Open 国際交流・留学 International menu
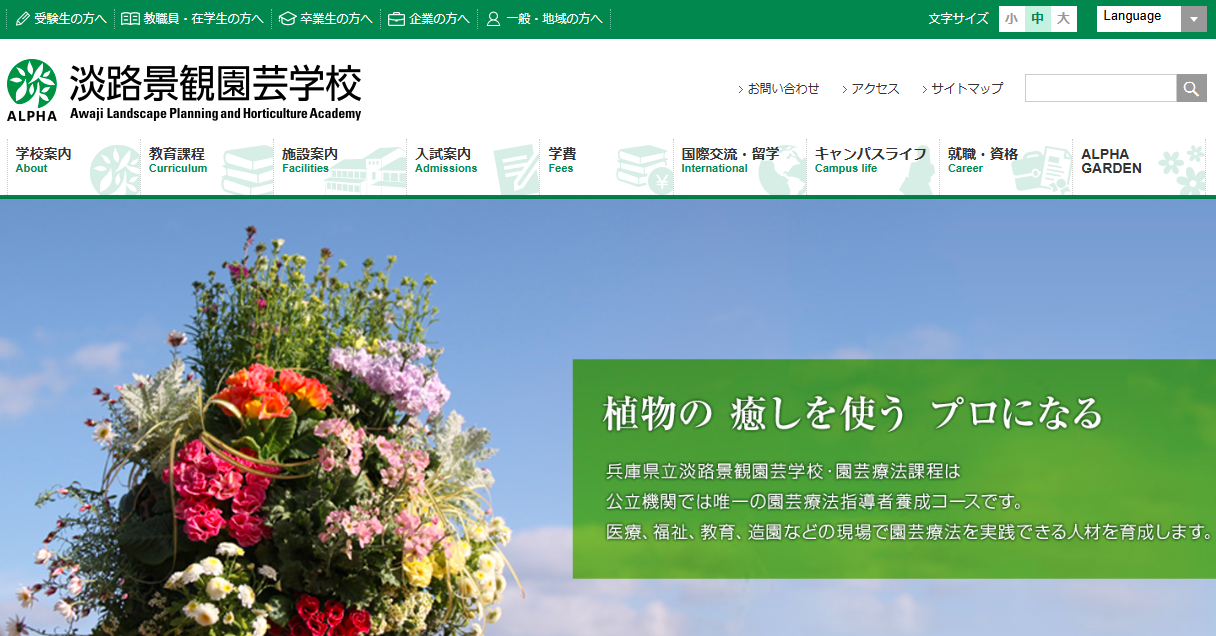The image size is (1216, 636). click(740, 166)
